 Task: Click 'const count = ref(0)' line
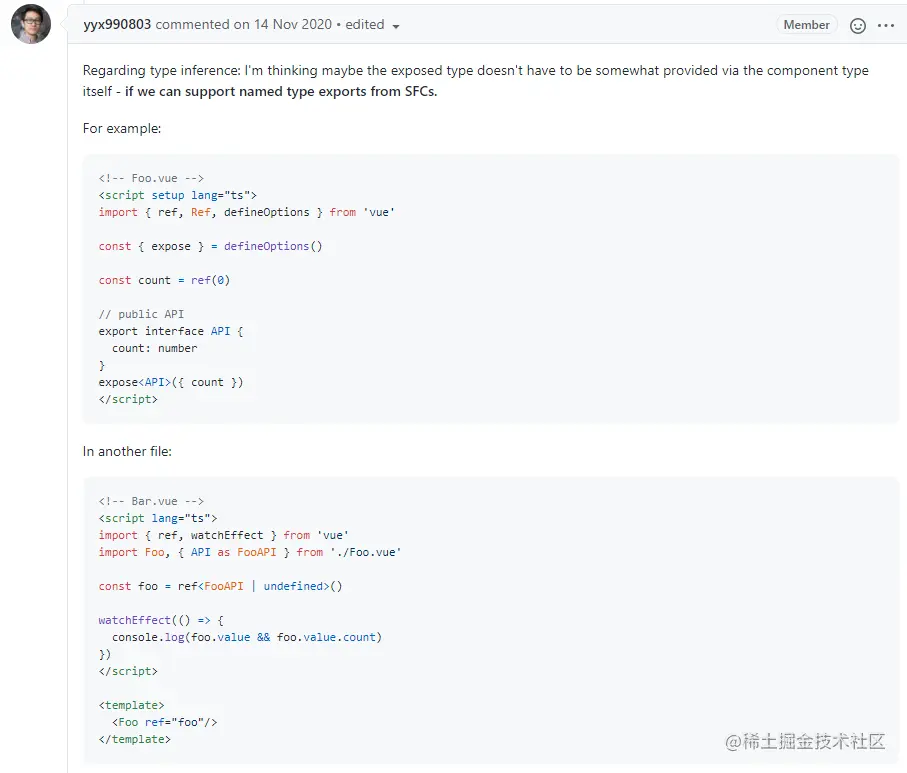(x=164, y=280)
